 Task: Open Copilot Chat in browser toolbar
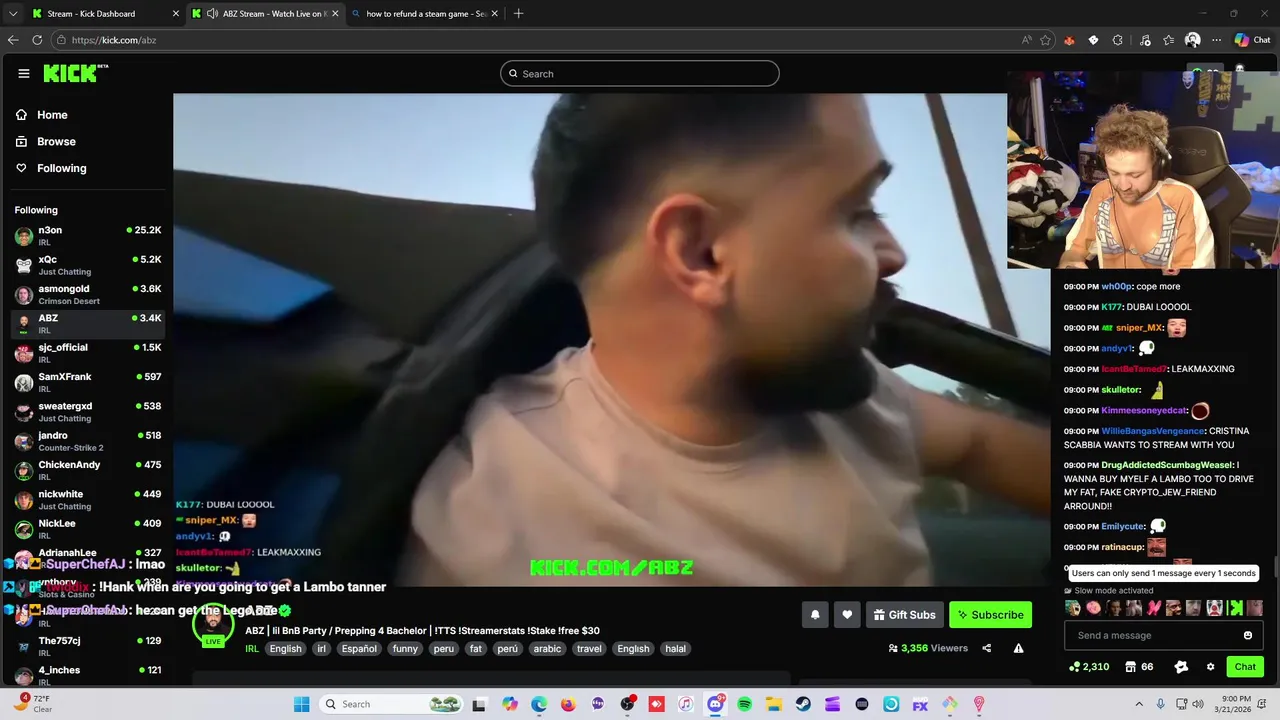pos(1252,40)
